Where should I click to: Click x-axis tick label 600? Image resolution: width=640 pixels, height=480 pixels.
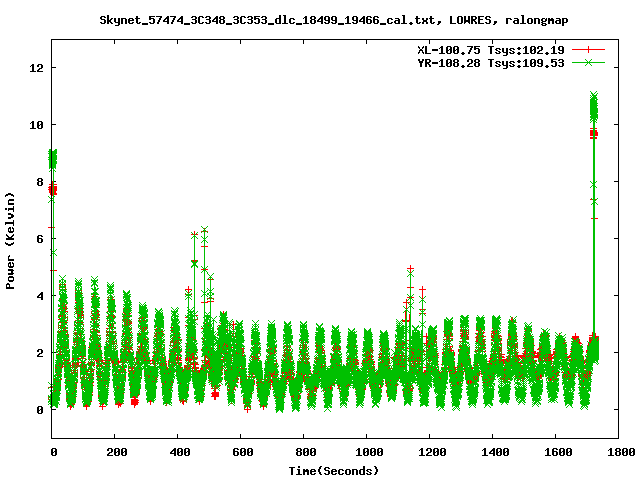pos(242,452)
